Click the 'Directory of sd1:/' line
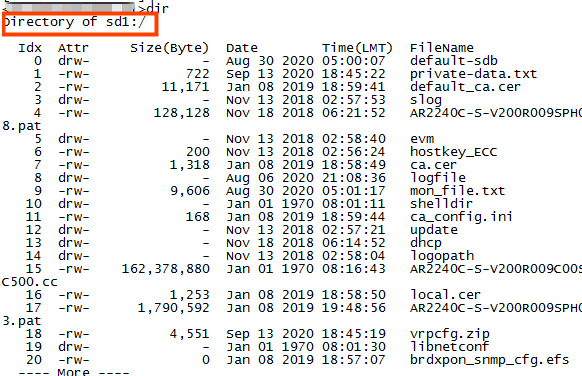 click(74, 22)
